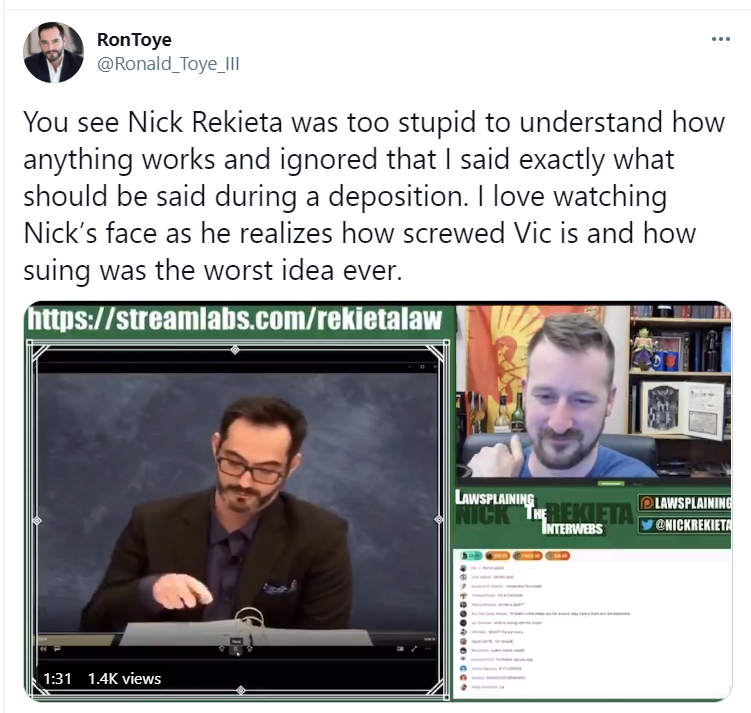Click the streamlabs.com/rekietalaw URL banner

coord(235,319)
